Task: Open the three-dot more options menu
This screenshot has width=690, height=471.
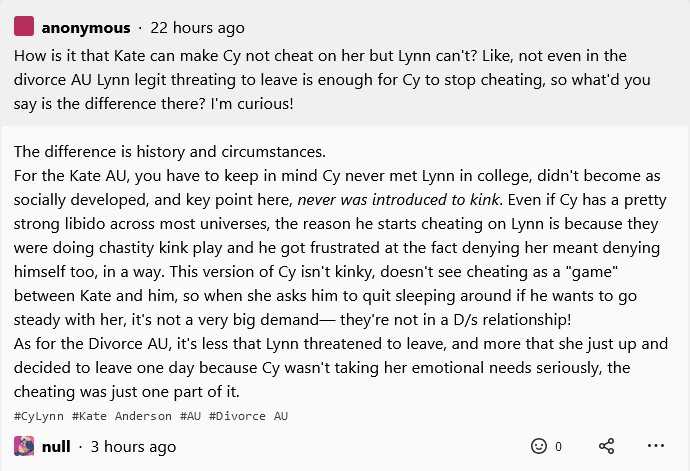Action: [x=656, y=446]
